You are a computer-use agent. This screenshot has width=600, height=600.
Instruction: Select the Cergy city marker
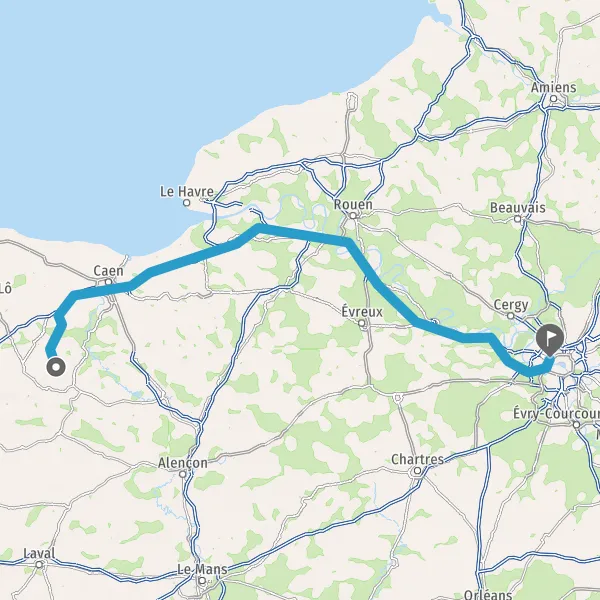[510, 316]
